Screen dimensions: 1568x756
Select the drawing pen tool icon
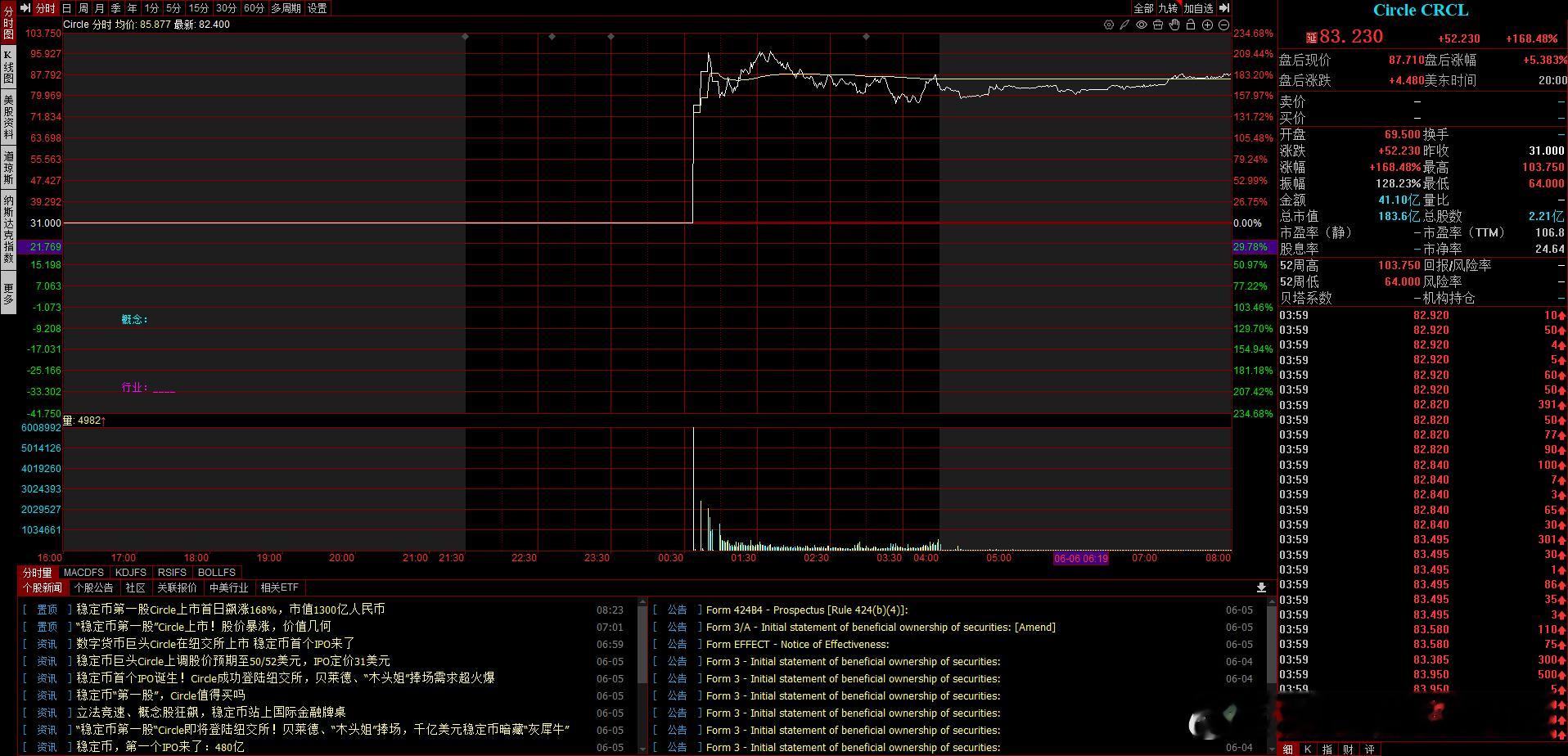coord(1125,25)
